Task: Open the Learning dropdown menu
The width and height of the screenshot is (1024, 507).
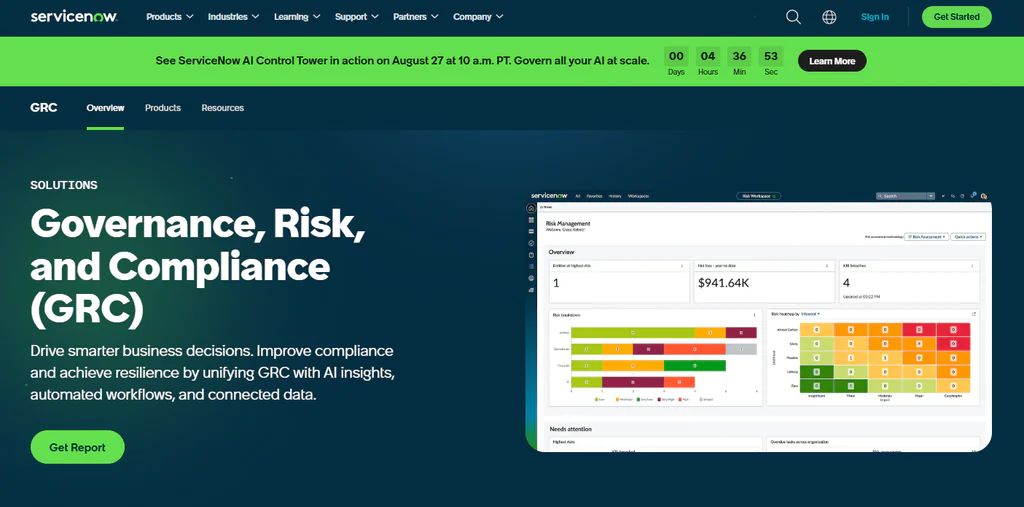Action: (x=297, y=17)
